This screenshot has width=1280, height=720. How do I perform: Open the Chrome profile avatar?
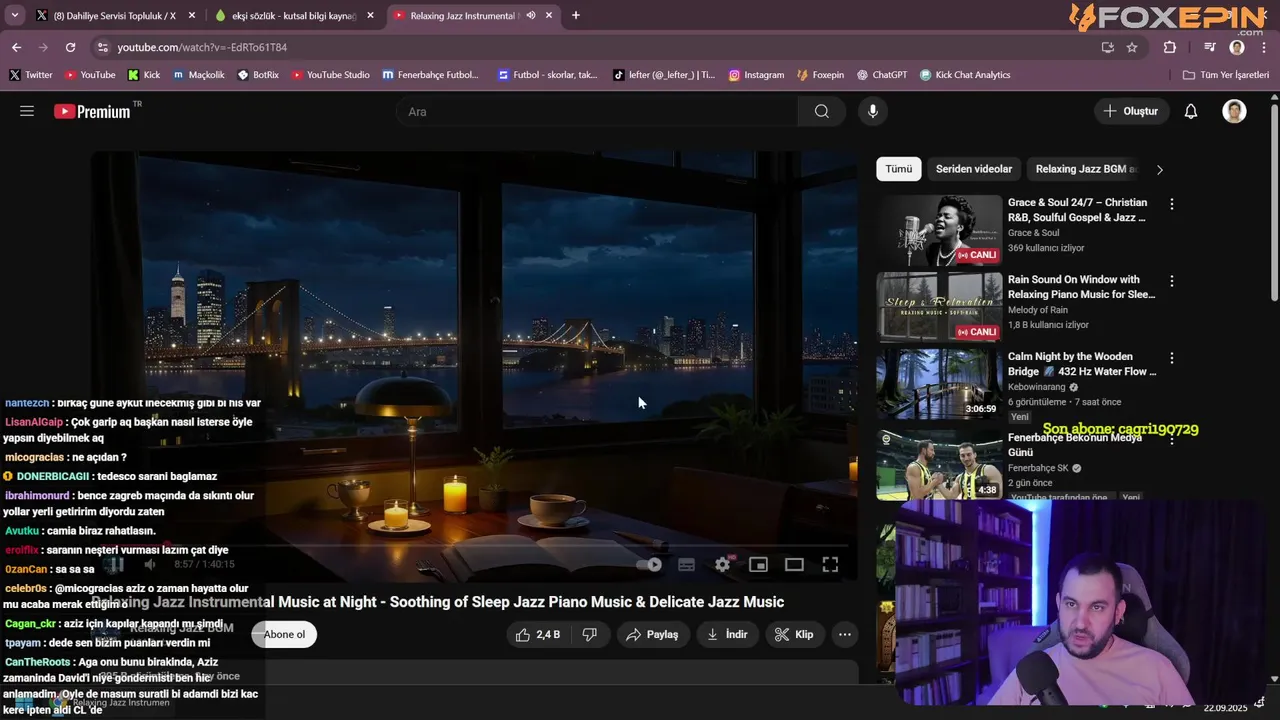point(1237,47)
